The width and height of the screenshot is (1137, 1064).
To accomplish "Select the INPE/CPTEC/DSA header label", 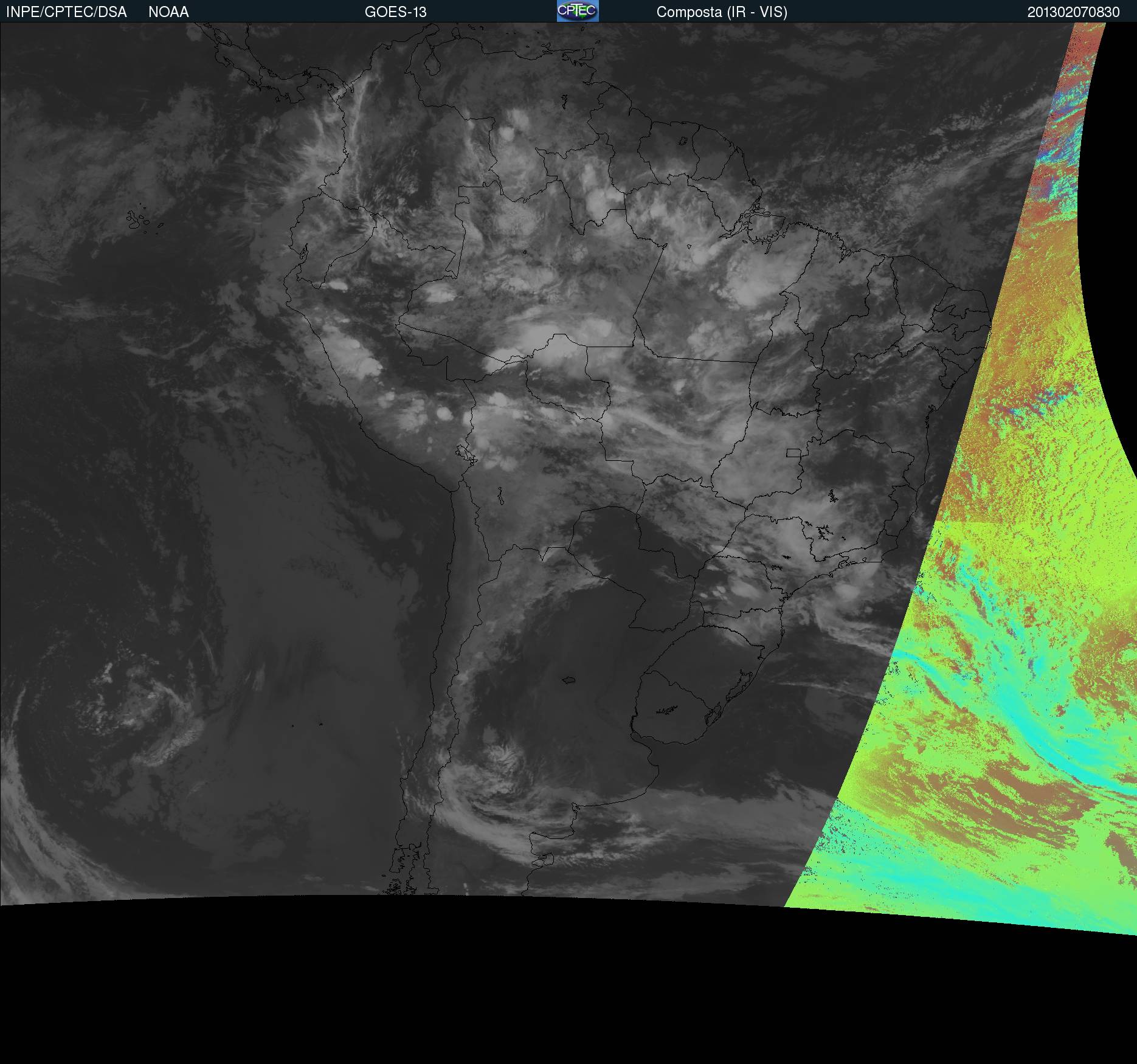I will tap(66, 12).
